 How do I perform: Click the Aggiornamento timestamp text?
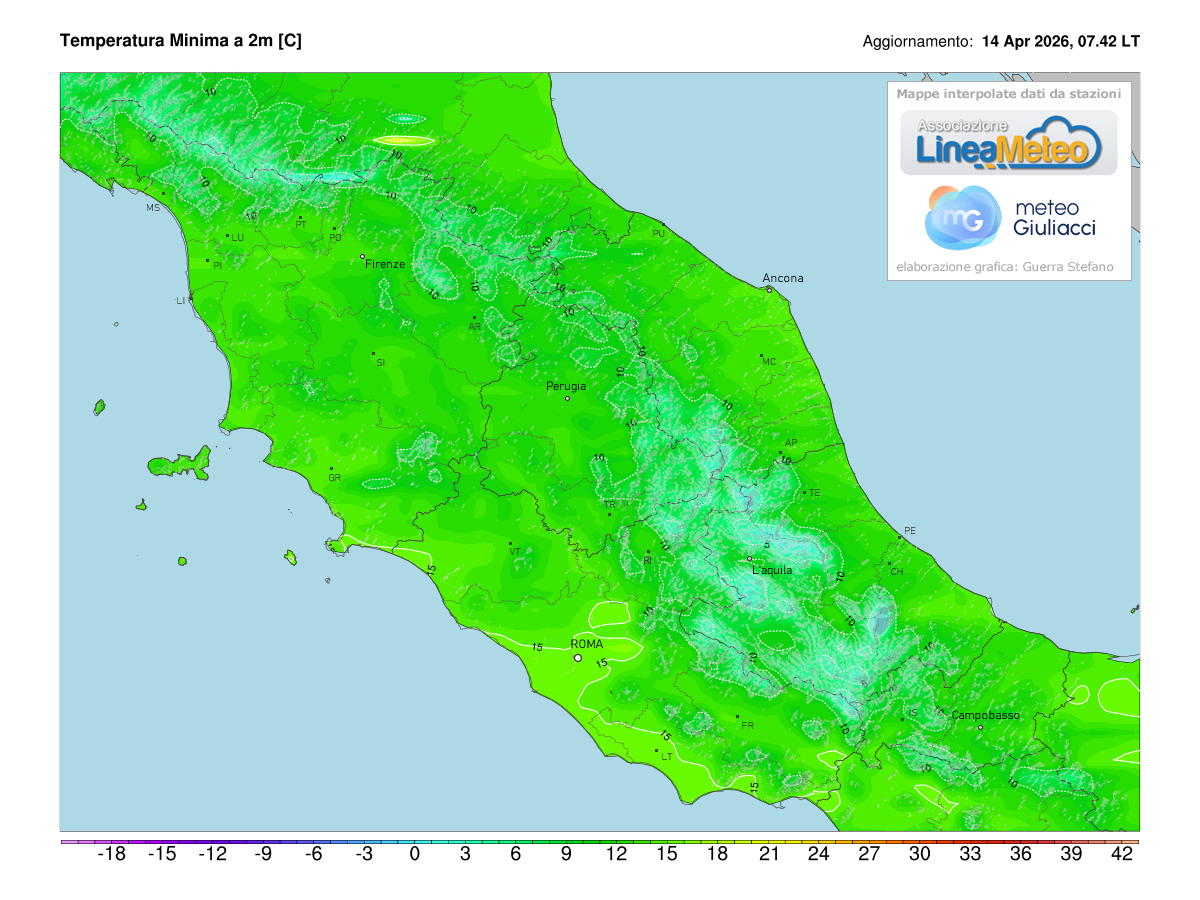[x=1000, y=42]
